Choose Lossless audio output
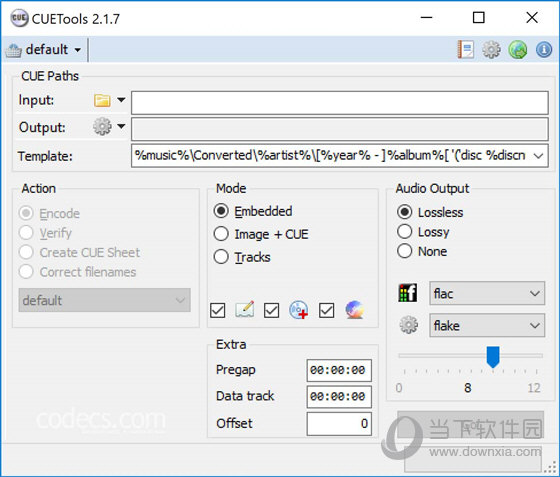The height and width of the screenshot is (477, 560). pyautogui.click(x=405, y=212)
